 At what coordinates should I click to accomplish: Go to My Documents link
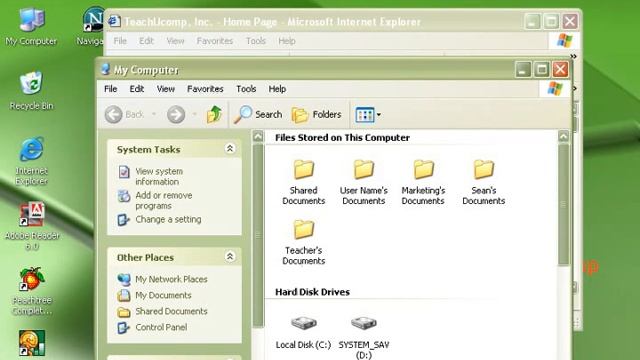pos(163,295)
